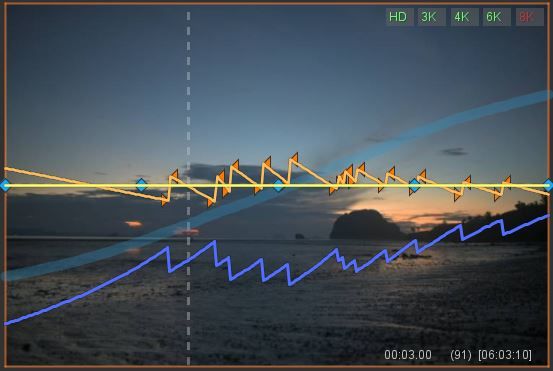Click the first blue diamond keyframe at left edge

point(5,185)
